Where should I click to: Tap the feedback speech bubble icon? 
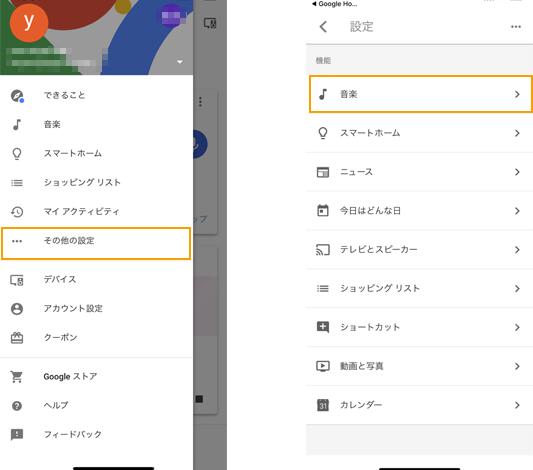click(x=17, y=435)
